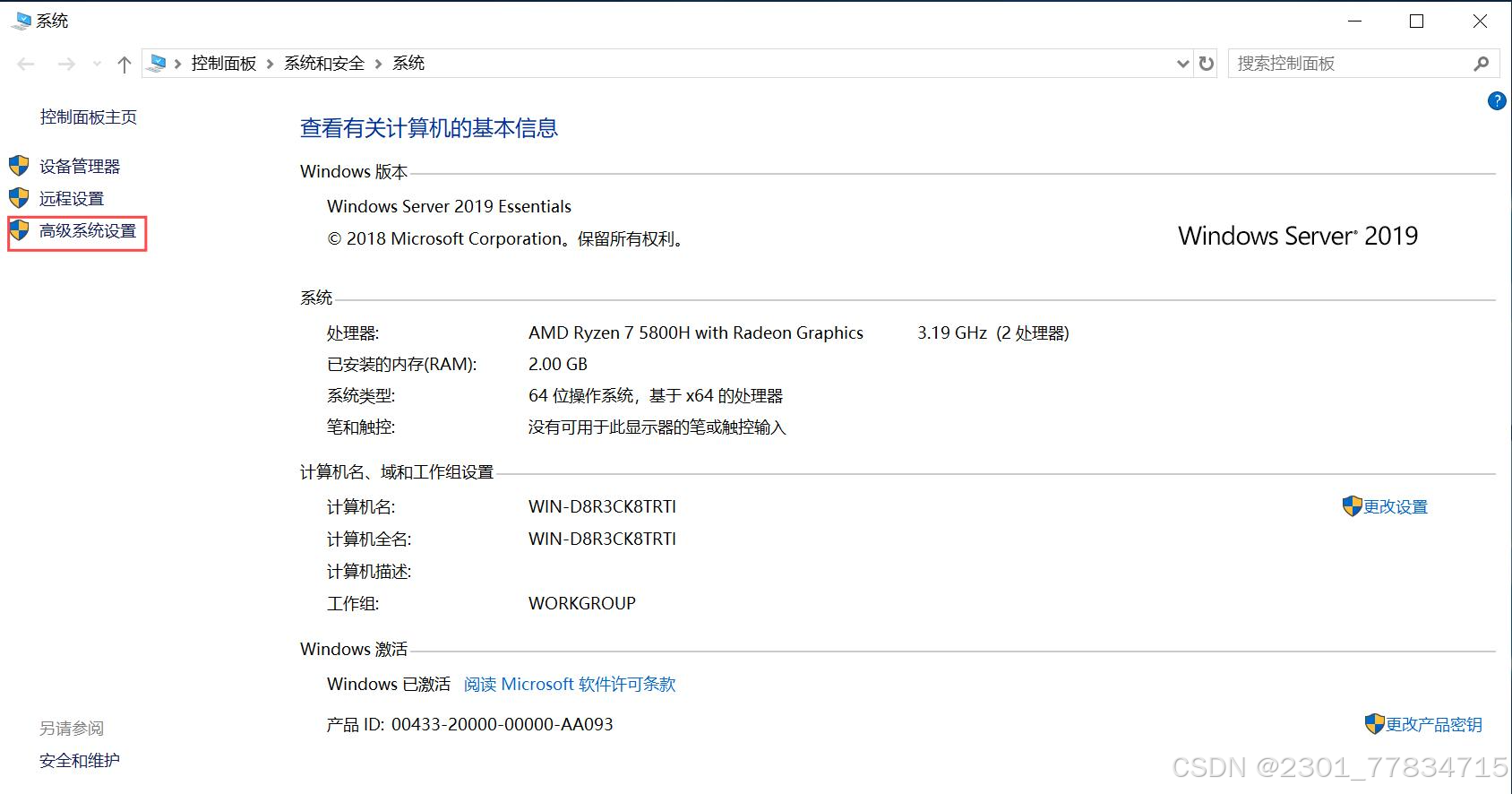This screenshot has width=1512, height=794.
Task: Close the 系统 window
Action: (x=1480, y=21)
